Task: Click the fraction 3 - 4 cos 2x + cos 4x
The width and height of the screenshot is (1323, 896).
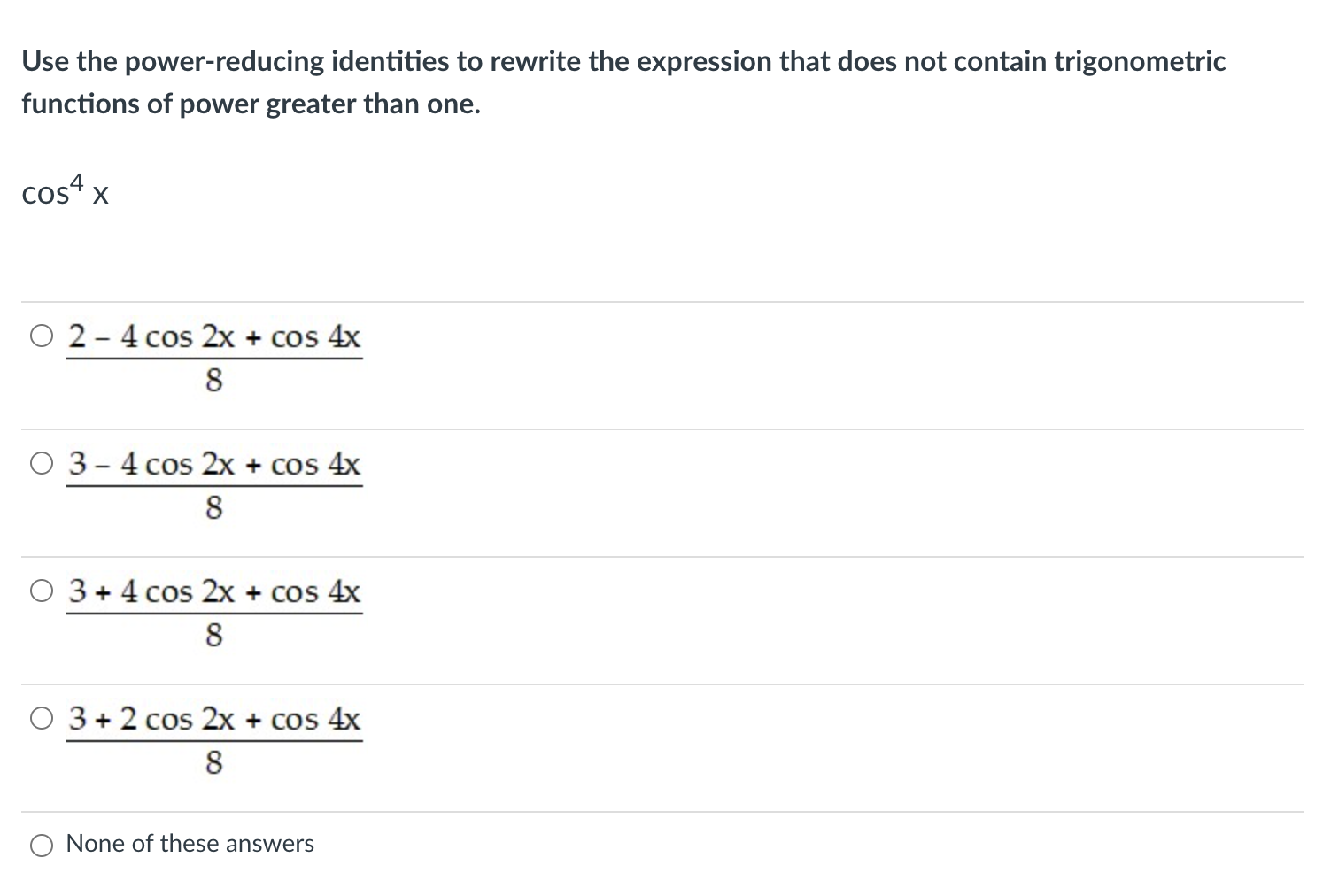Action: [x=213, y=464]
